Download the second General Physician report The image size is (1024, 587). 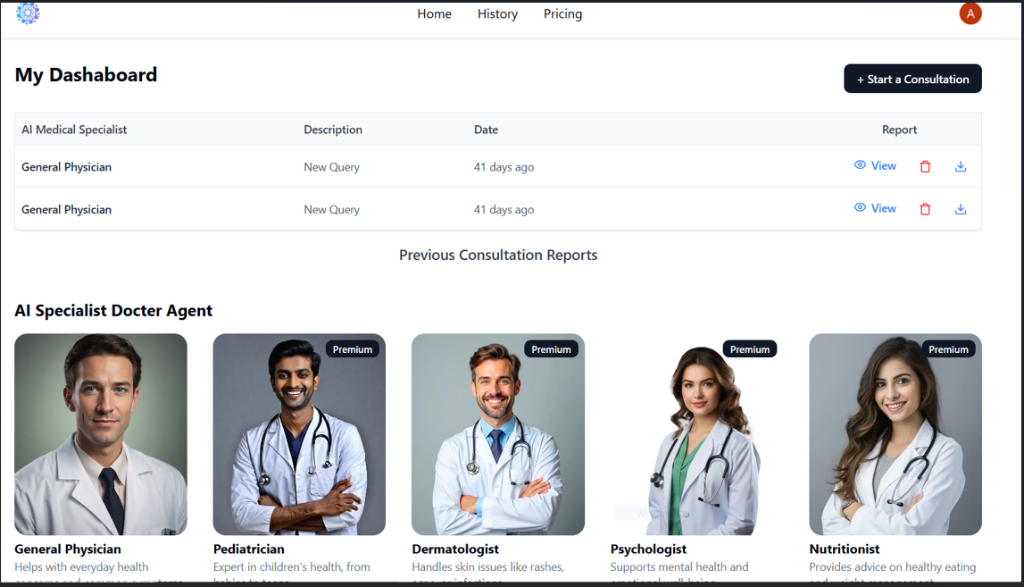pos(960,209)
